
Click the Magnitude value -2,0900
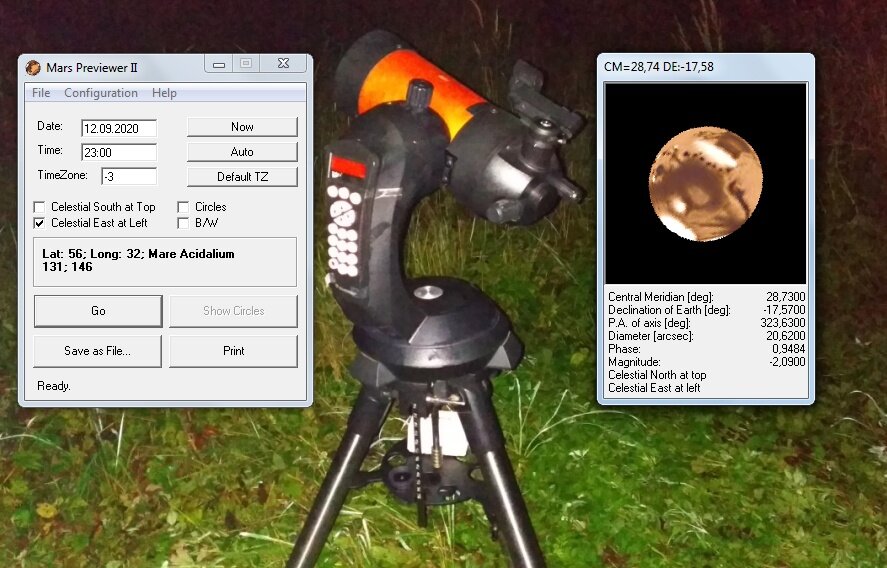click(x=787, y=362)
